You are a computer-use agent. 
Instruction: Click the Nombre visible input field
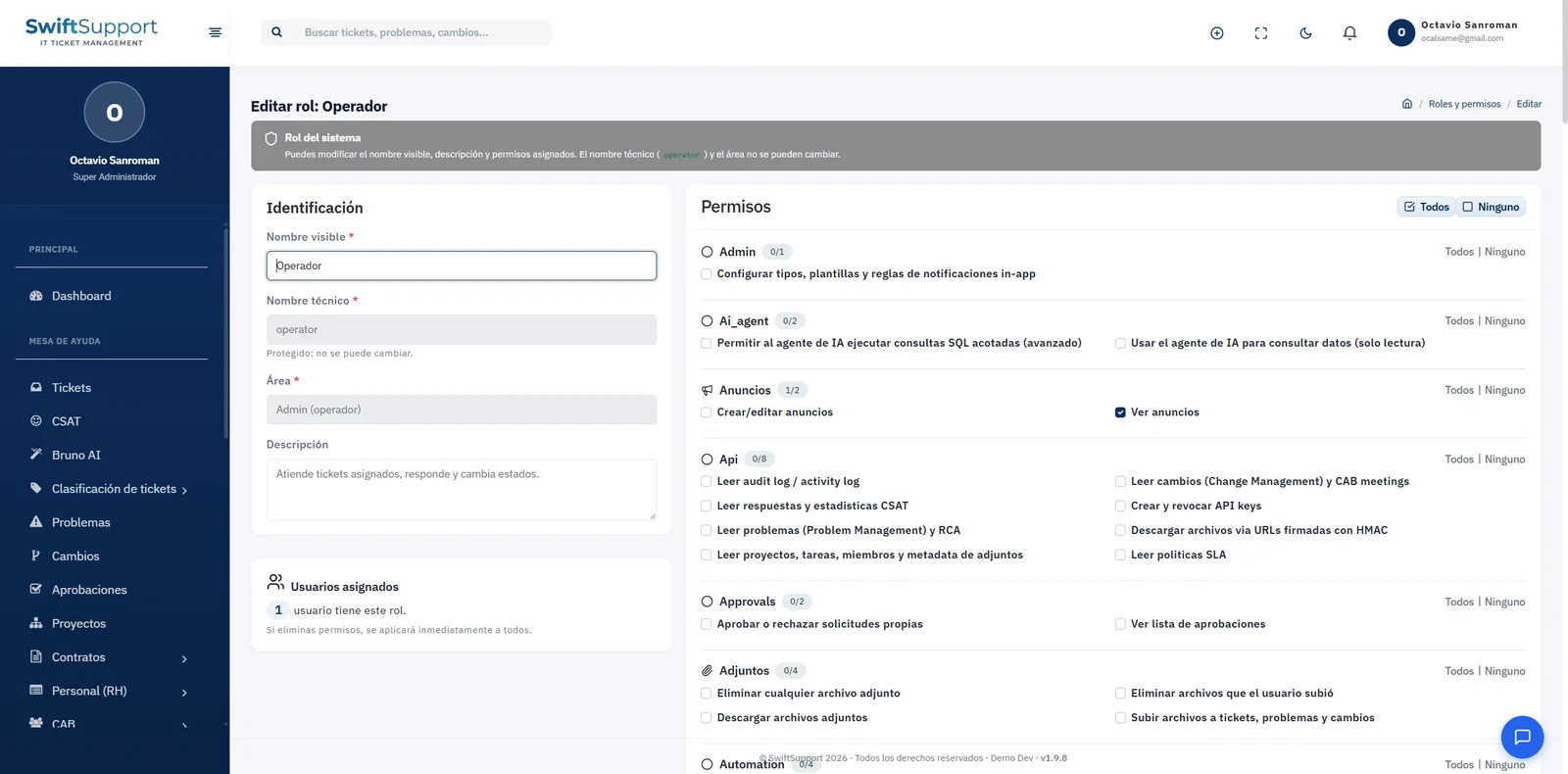[x=462, y=266]
